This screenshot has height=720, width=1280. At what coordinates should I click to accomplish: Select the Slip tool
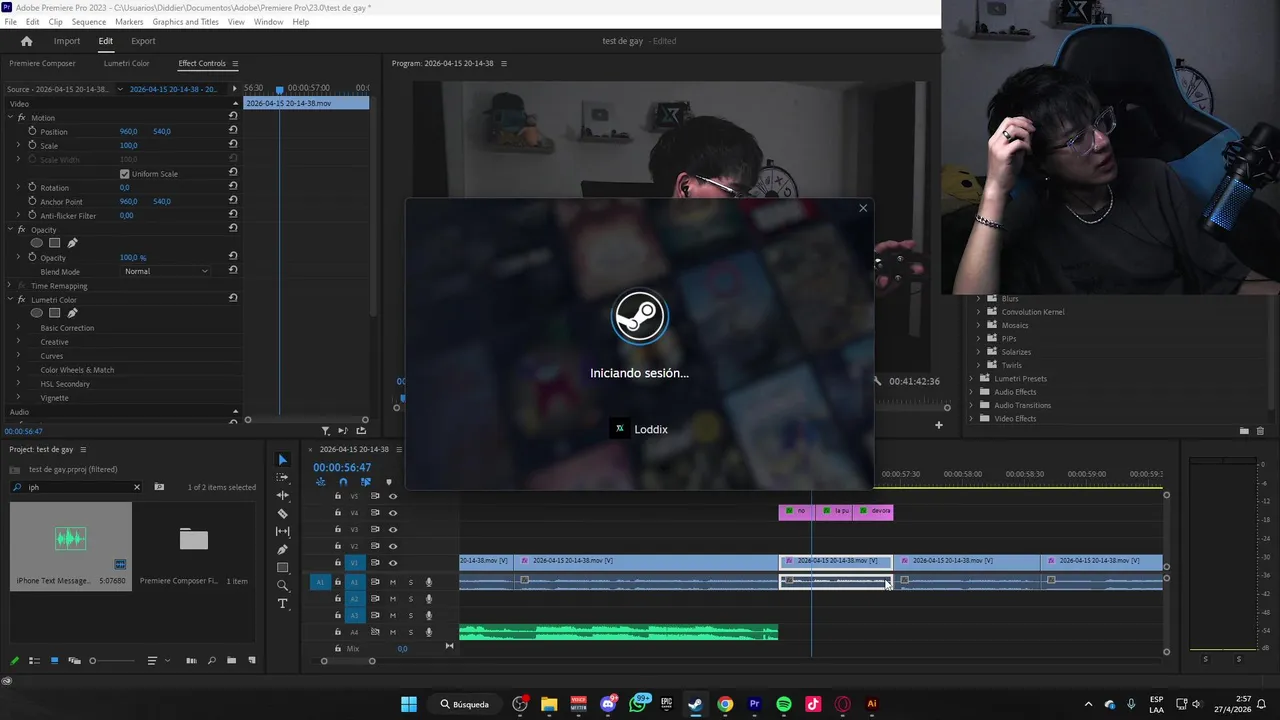[x=282, y=532]
